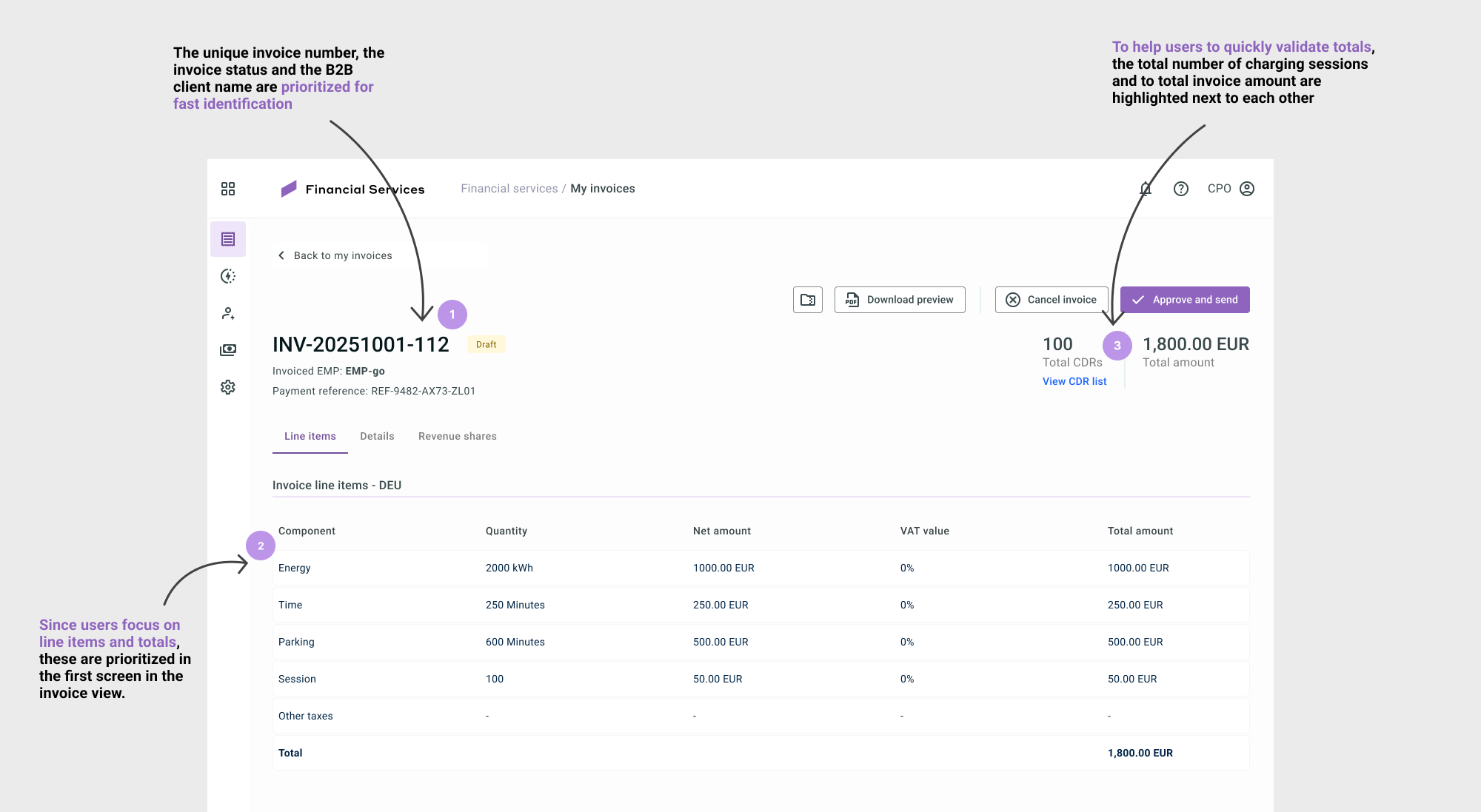
Task: Click the 2000 kWh quantity cell
Action: point(509,568)
